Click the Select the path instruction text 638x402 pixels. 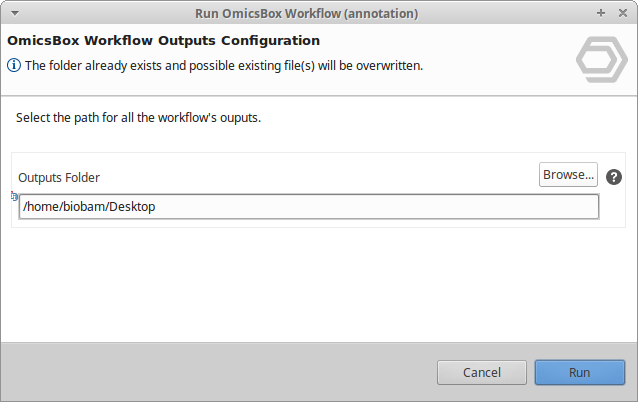pyautogui.click(x=138, y=118)
